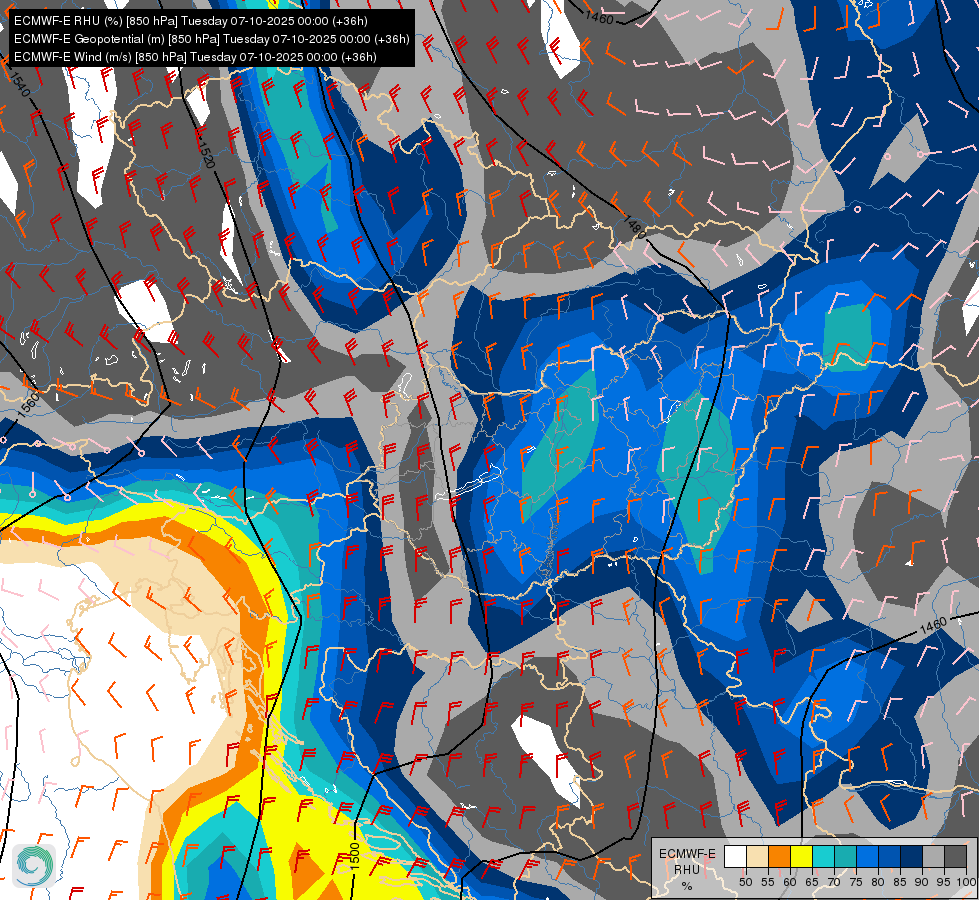Click the legend value '95'
The image size is (979, 900).
(943, 883)
